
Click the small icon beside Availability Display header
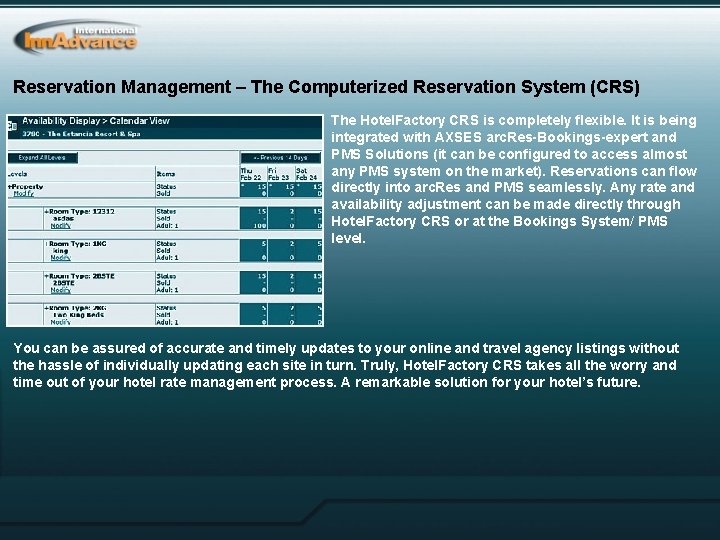(x=12, y=126)
